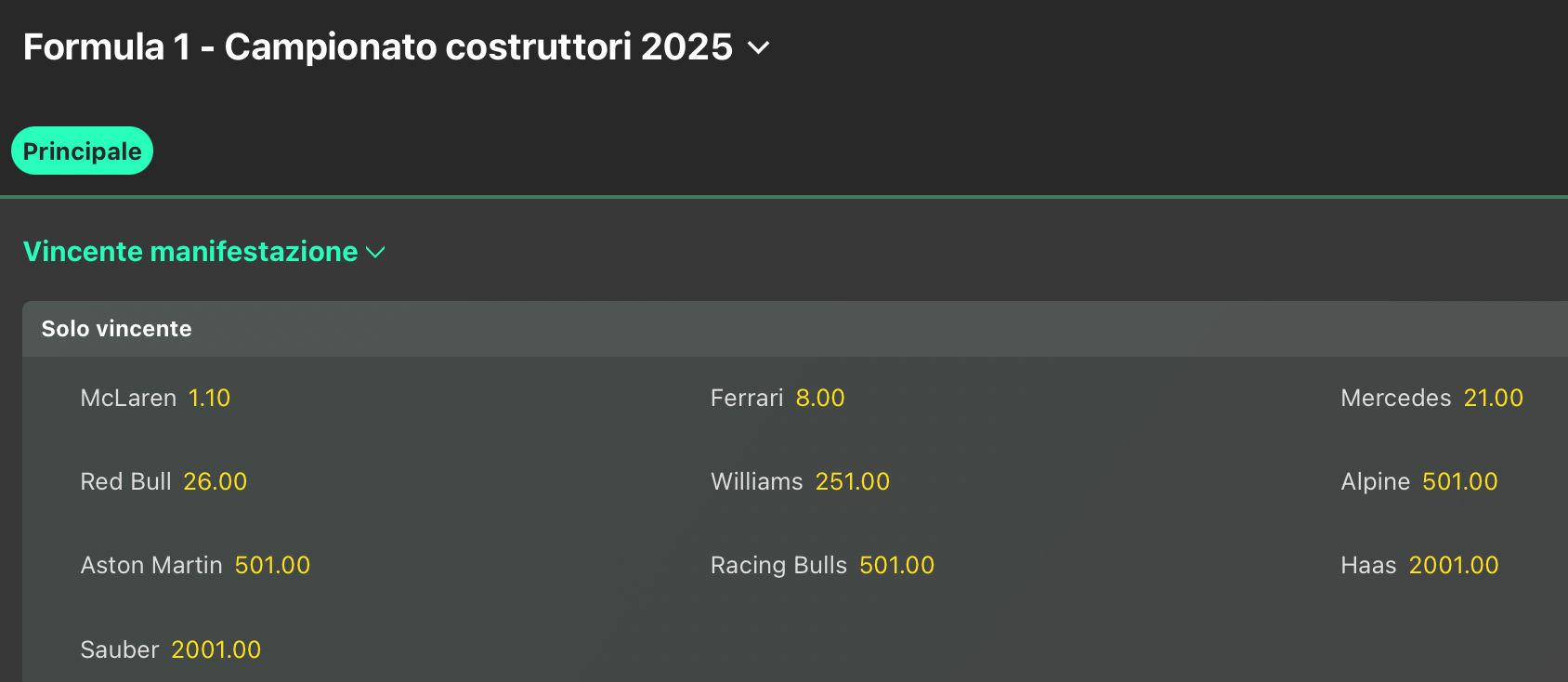This screenshot has height=682, width=1568.
Task: Click the Racing Bulls team label
Action: click(778, 566)
